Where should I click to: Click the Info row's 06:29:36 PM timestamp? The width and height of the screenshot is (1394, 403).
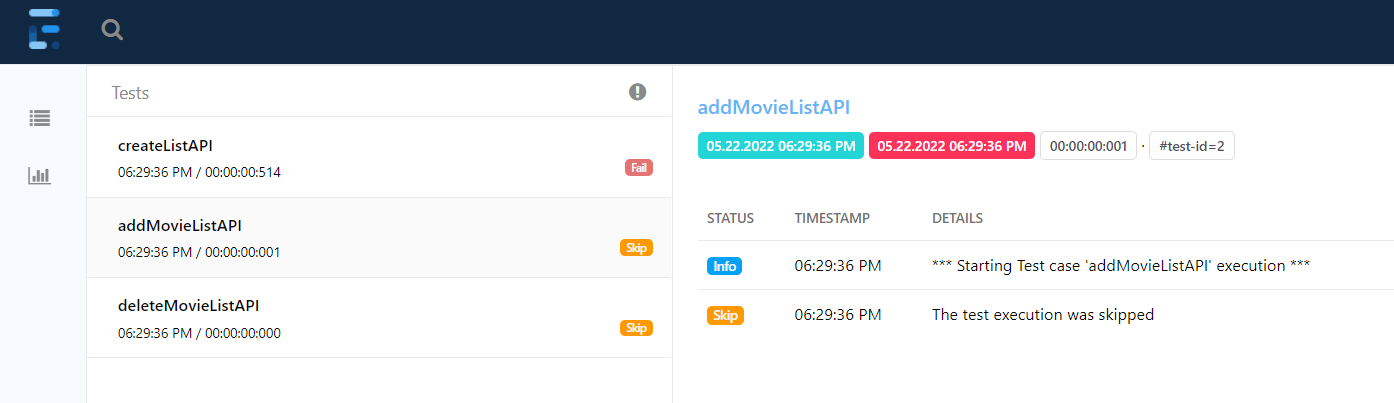tap(838, 266)
